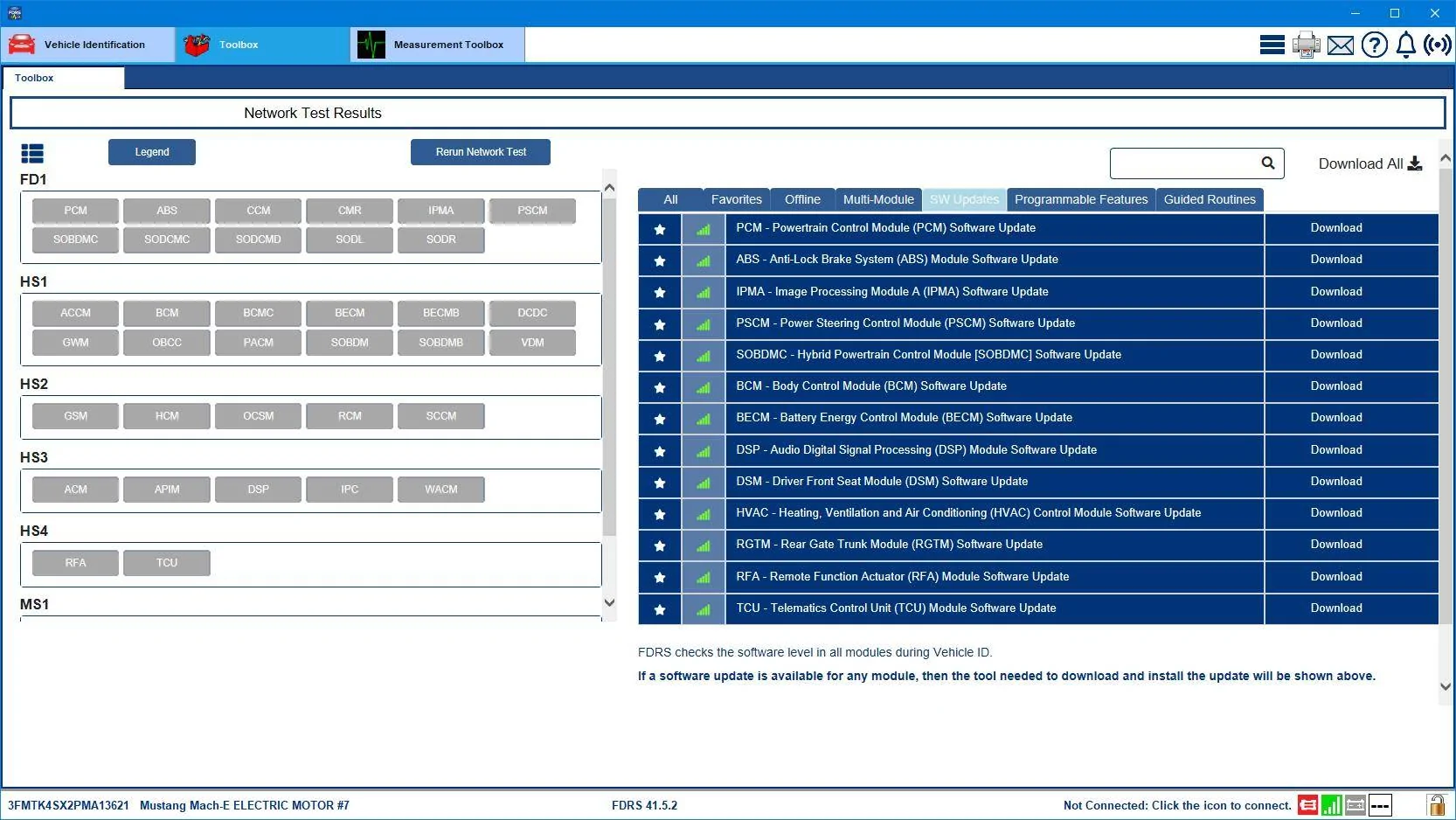Click the signal icon on the DSP row

coord(704,451)
